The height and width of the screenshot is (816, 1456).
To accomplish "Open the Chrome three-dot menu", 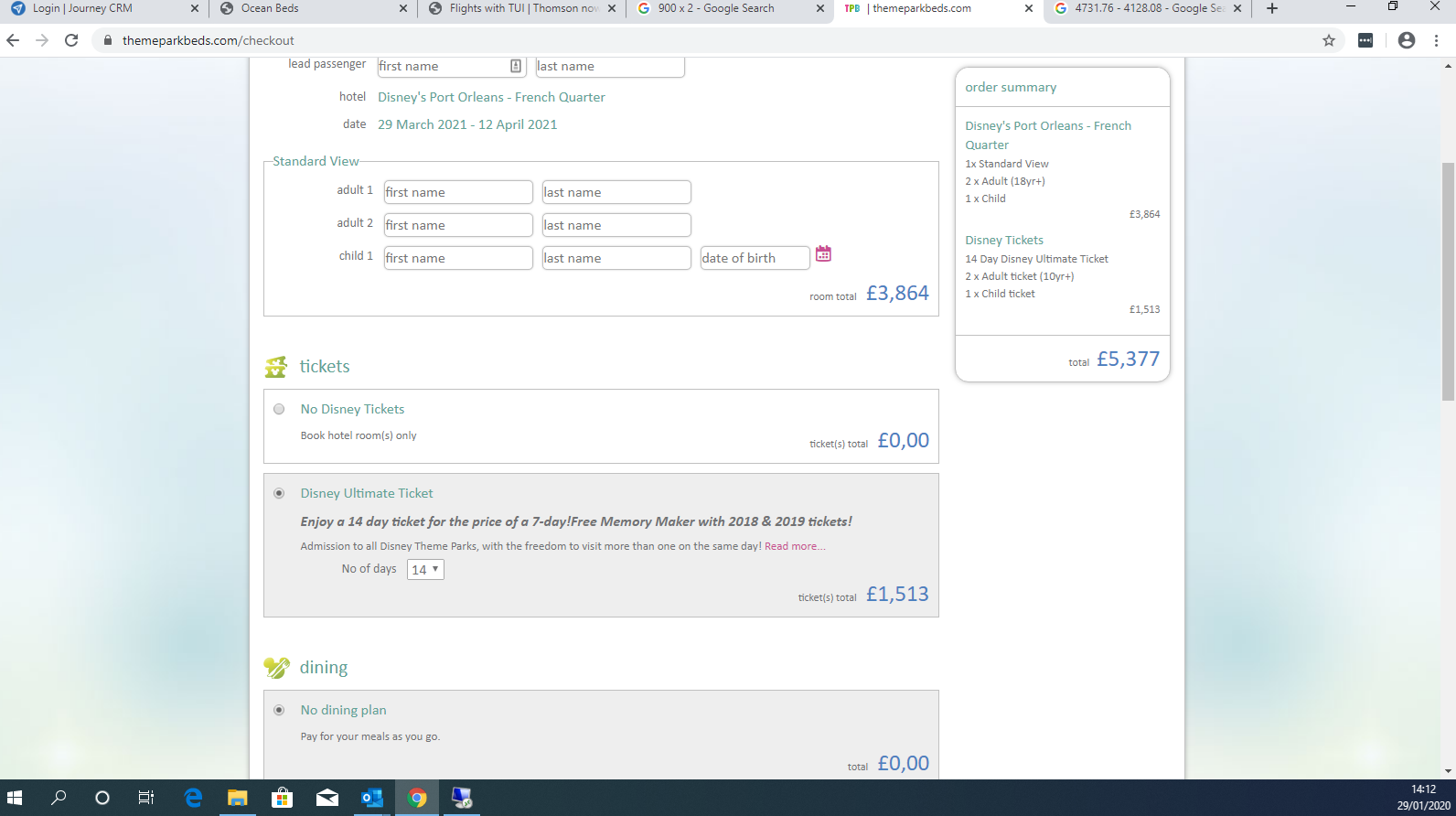I will (x=1437, y=40).
